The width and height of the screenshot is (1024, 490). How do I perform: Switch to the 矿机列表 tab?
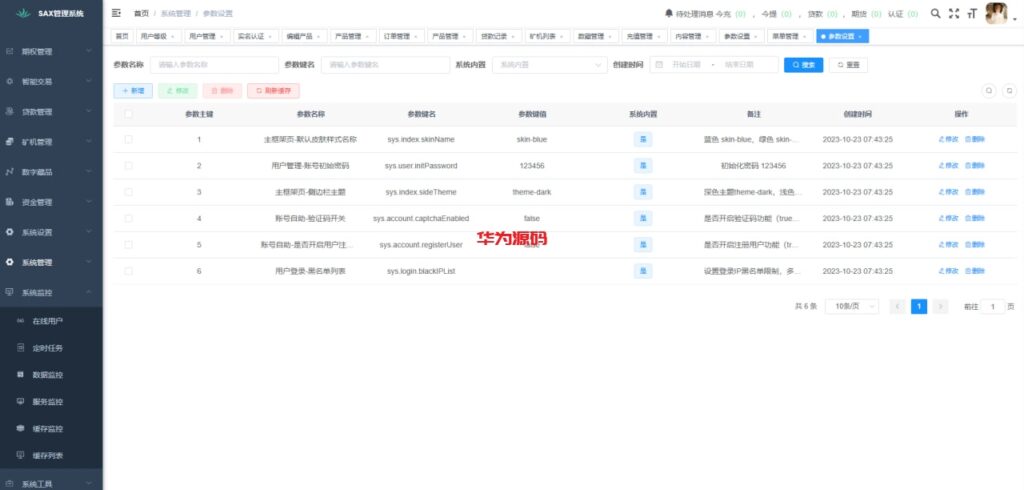pos(547,37)
